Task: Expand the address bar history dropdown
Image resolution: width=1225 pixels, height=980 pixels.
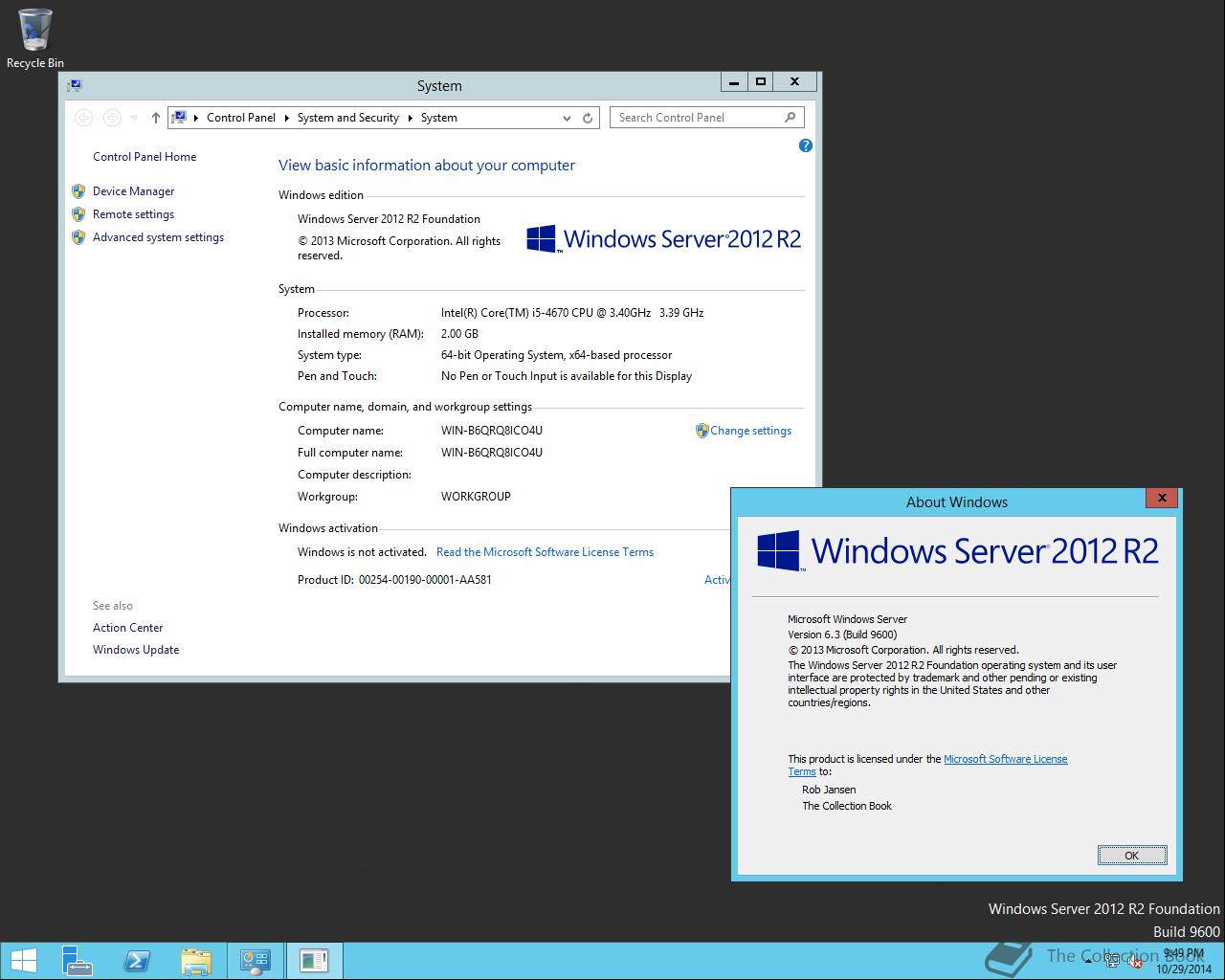Action: point(567,118)
